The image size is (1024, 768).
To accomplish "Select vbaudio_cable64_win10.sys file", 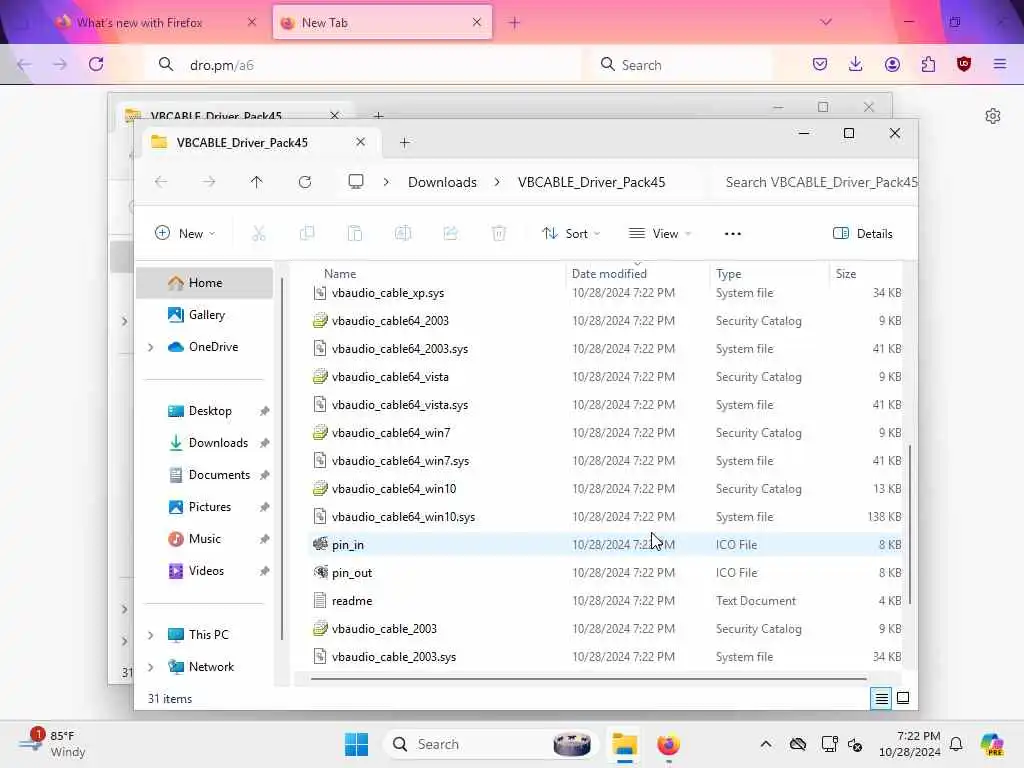I will [x=605, y=517].
